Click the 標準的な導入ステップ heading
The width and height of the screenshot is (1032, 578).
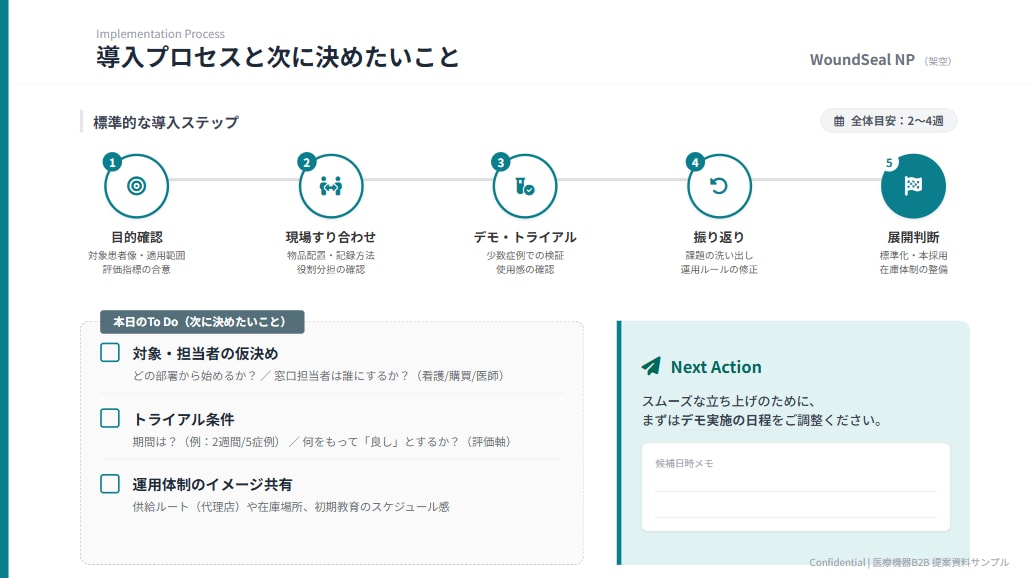166,122
